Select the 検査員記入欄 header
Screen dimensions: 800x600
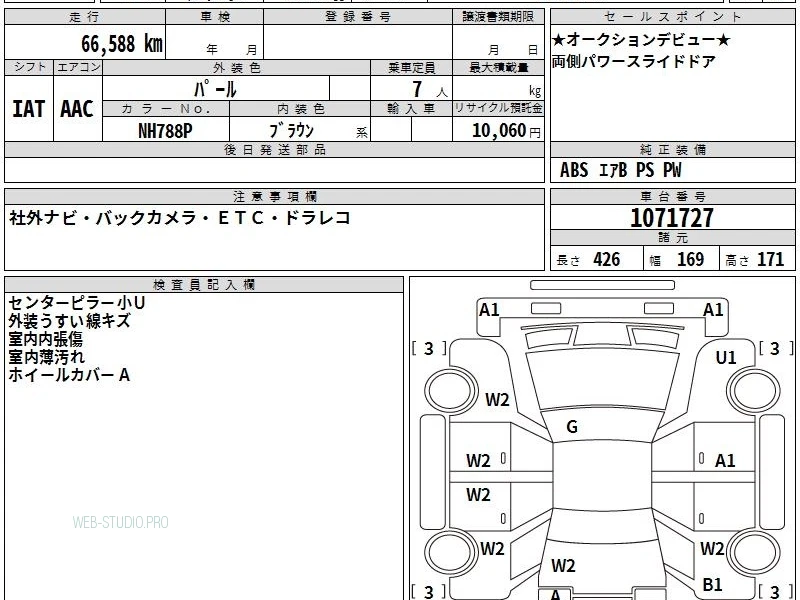click(204, 285)
